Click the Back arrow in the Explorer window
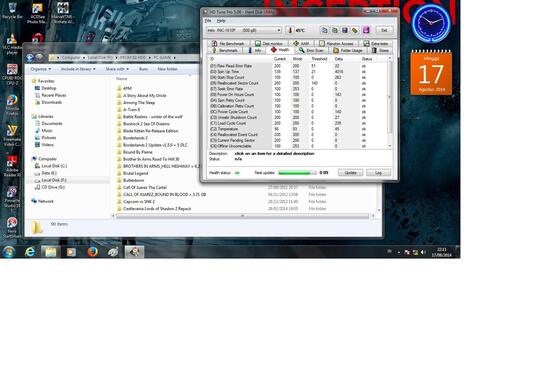Screen dimensions: 540x366 click(x=30, y=57)
